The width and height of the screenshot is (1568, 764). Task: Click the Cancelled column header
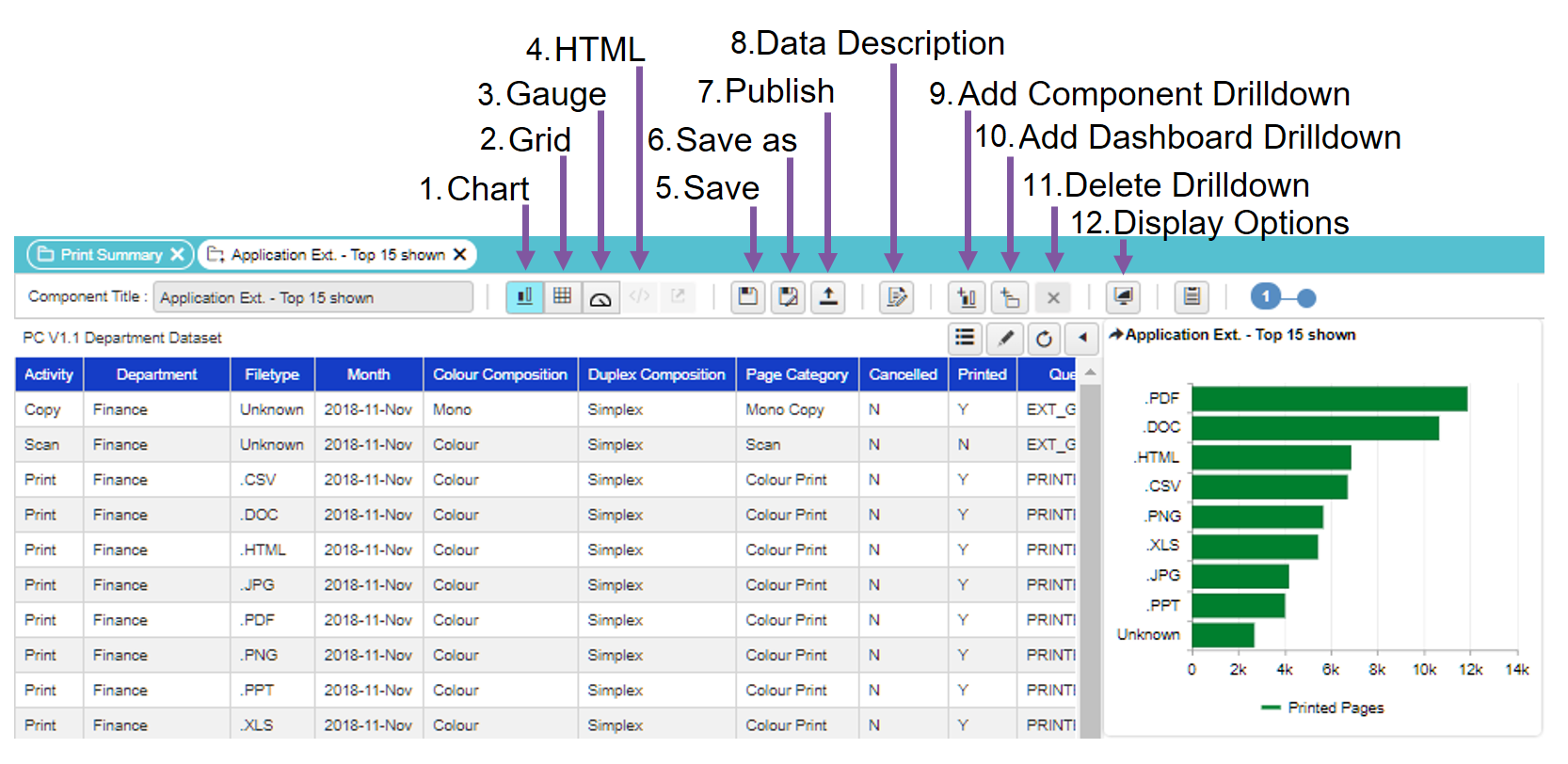(x=904, y=374)
